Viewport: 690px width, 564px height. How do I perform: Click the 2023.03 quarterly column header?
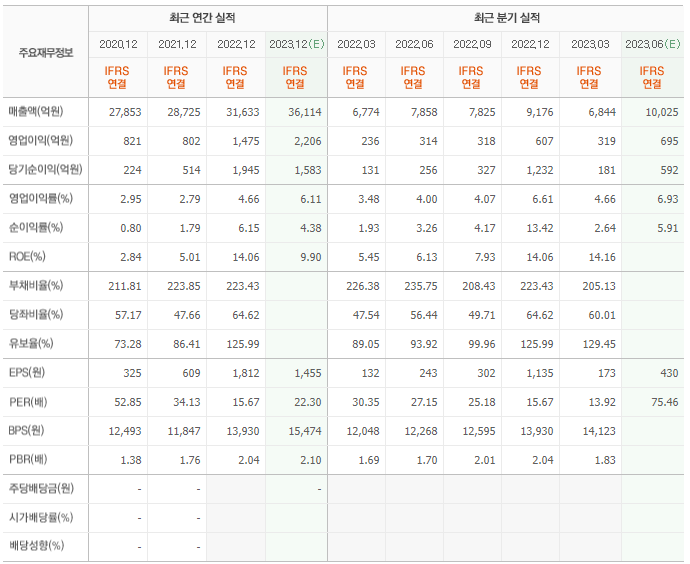pyautogui.click(x=591, y=44)
